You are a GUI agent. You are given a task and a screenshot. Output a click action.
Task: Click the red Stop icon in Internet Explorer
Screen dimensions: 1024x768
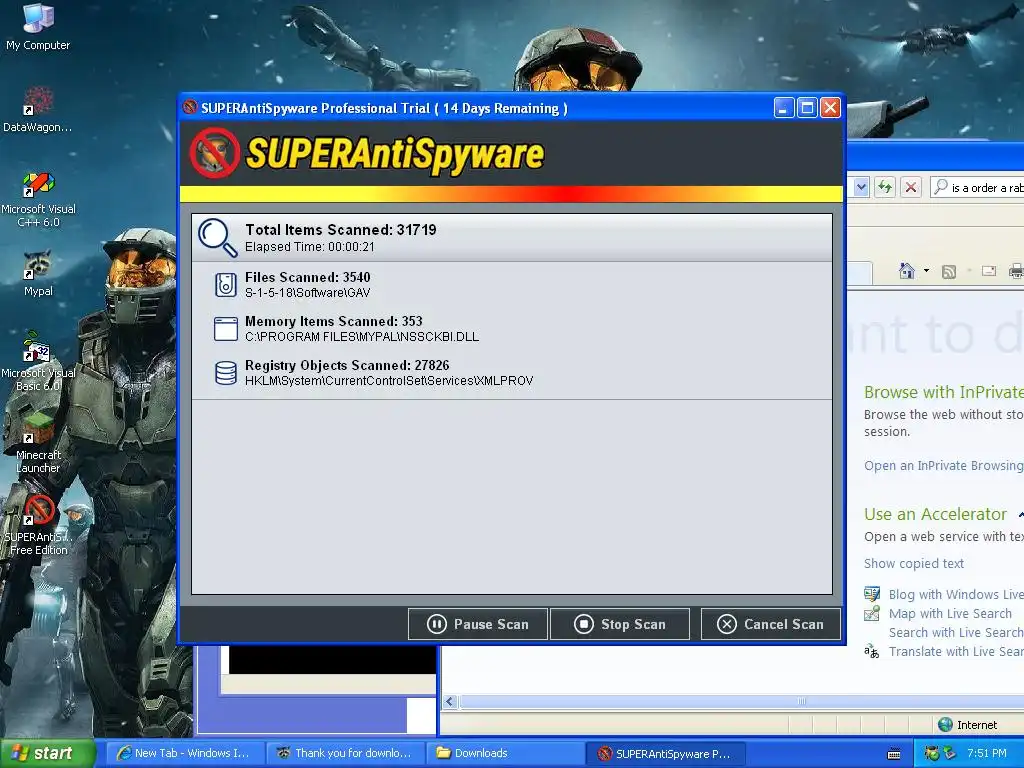click(x=910, y=187)
